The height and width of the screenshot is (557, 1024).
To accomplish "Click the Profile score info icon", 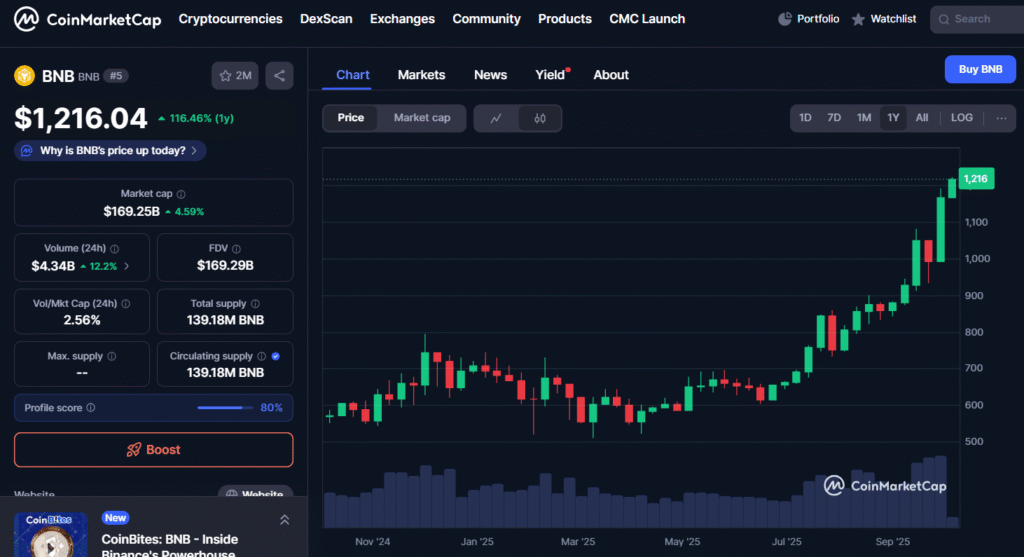I will pos(91,407).
